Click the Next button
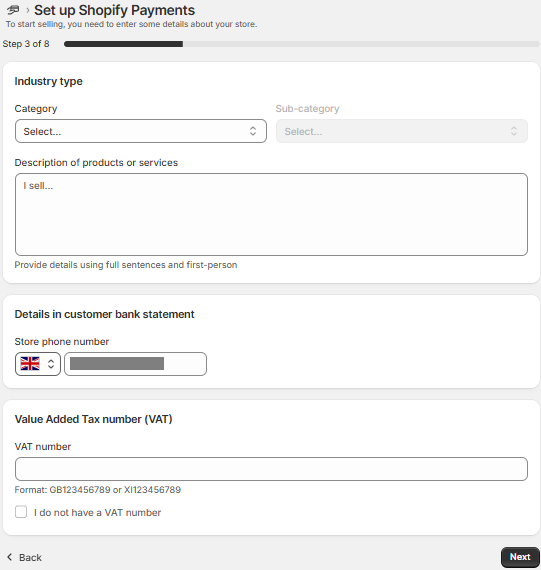Screen dimensions: 541x570 coord(520,557)
